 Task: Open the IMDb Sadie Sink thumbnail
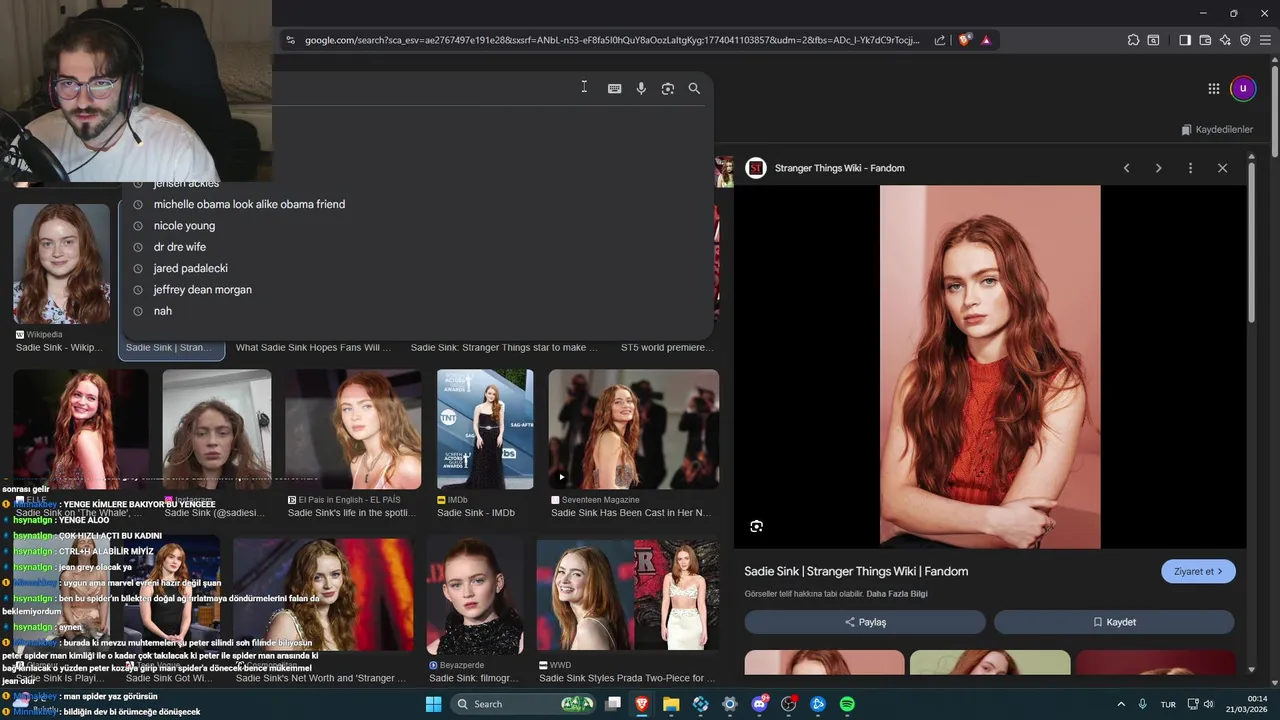click(x=485, y=430)
